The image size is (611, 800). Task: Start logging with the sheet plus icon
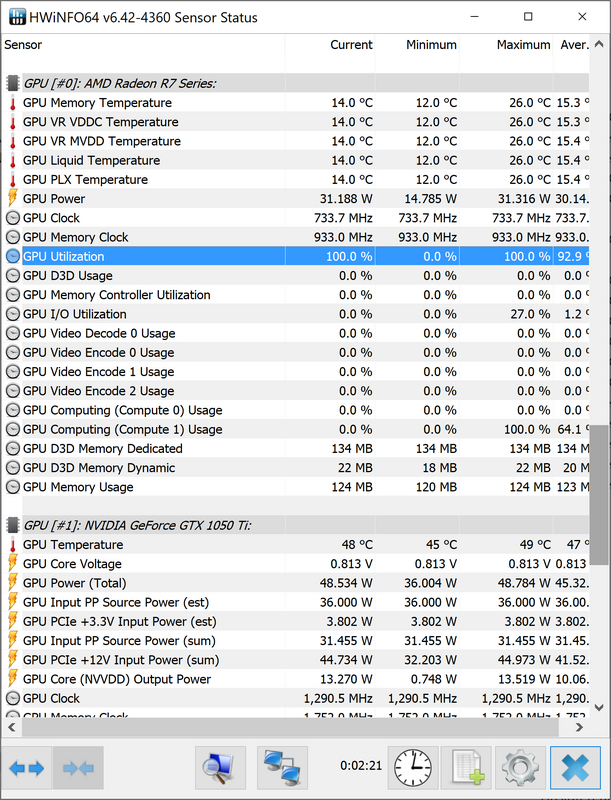click(x=467, y=767)
